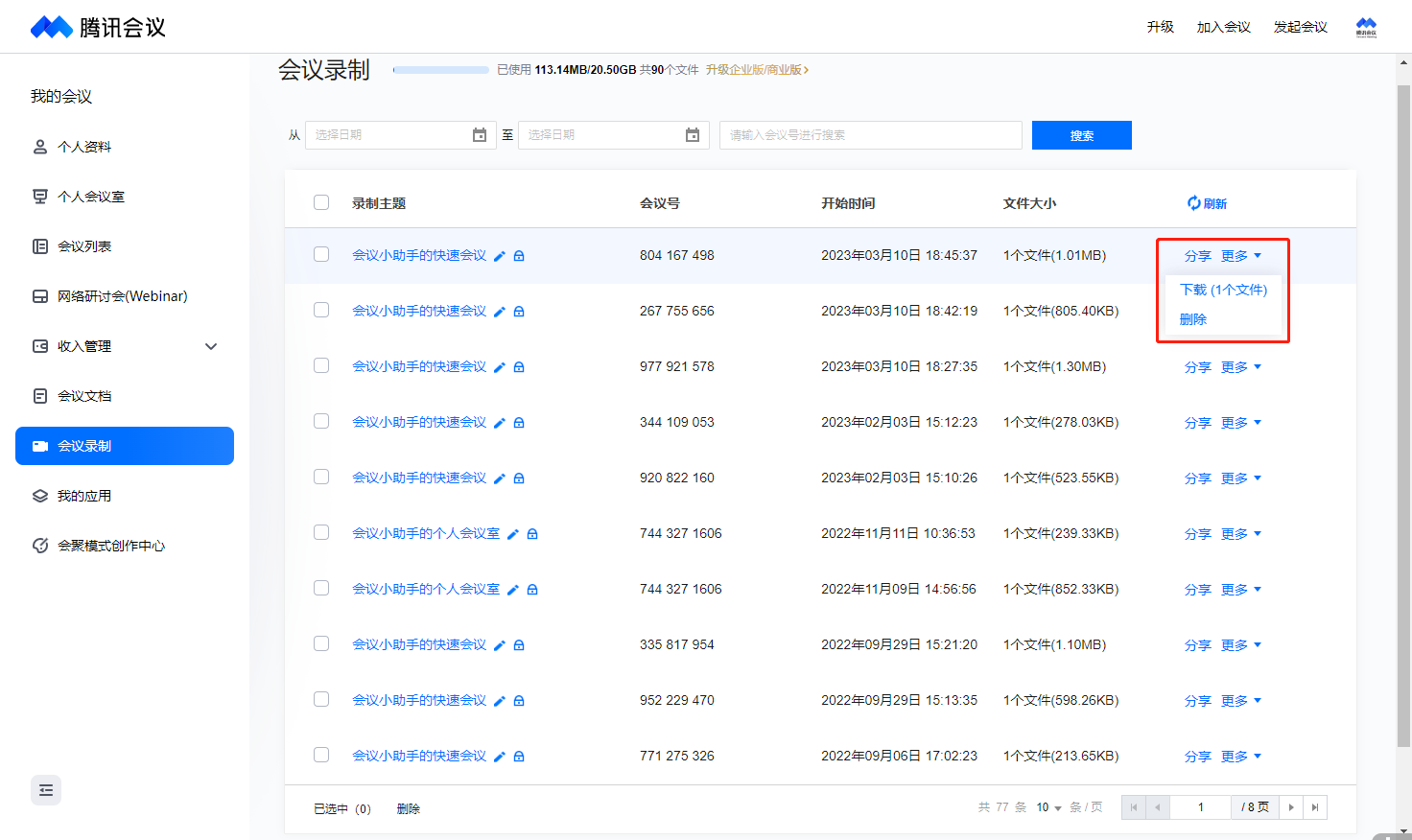Image resolution: width=1412 pixels, height=840 pixels.
Task: Edit title of the 2022年11月11日 recording
Action: tap(512, 534)
